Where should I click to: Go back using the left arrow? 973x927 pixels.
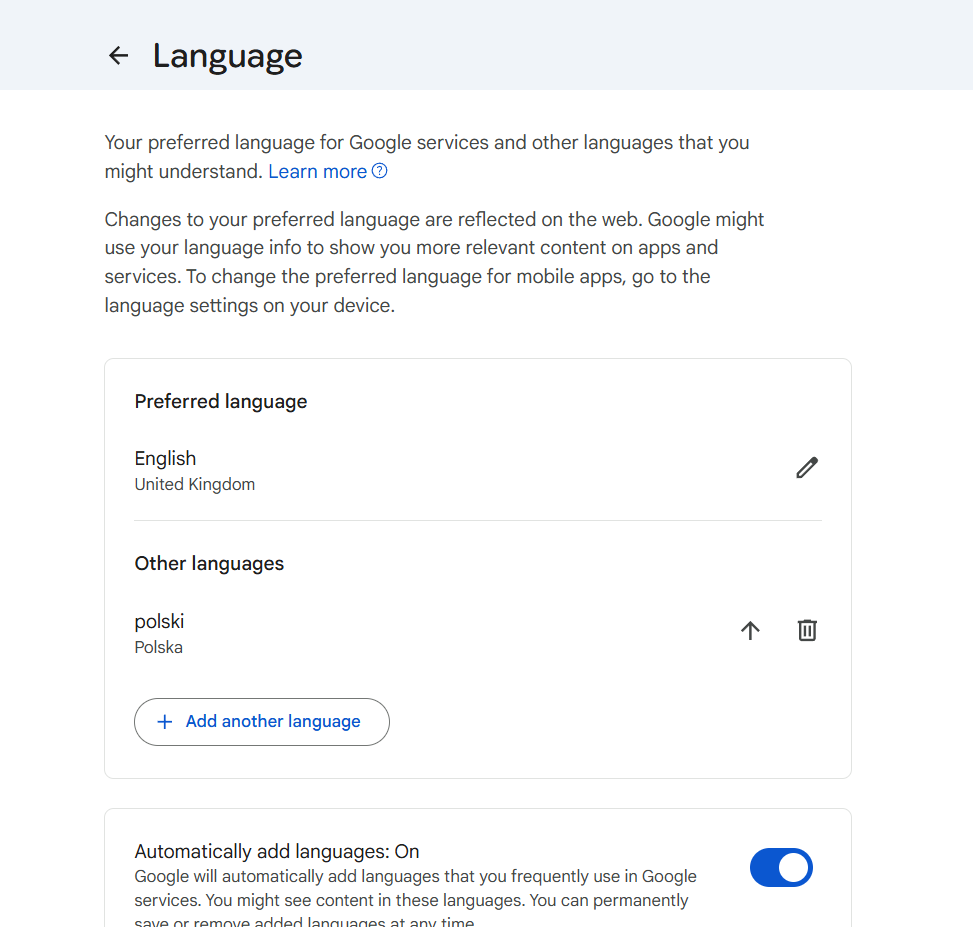point(118,56)
